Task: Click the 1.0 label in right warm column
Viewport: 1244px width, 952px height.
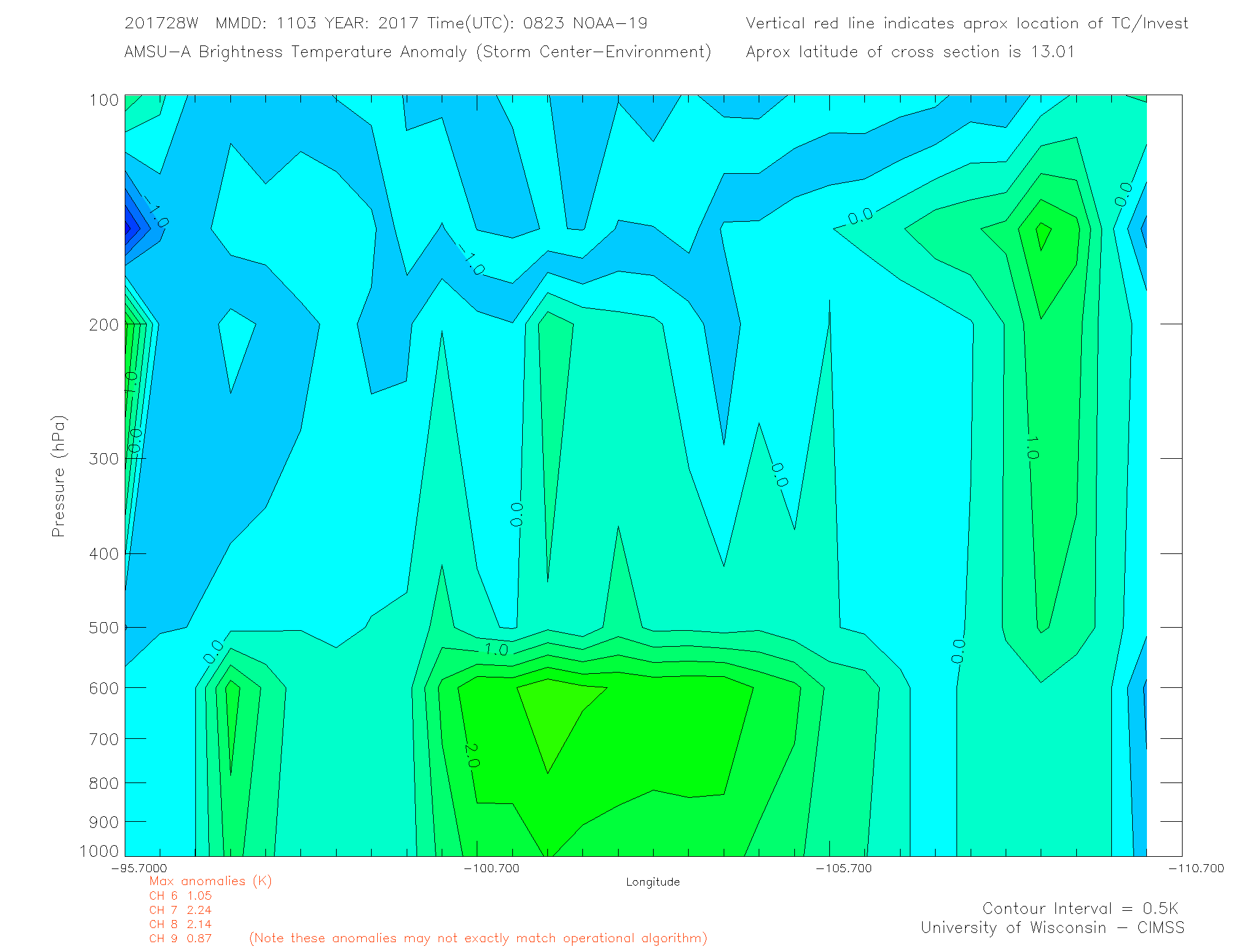Action: coord(1032,447)
